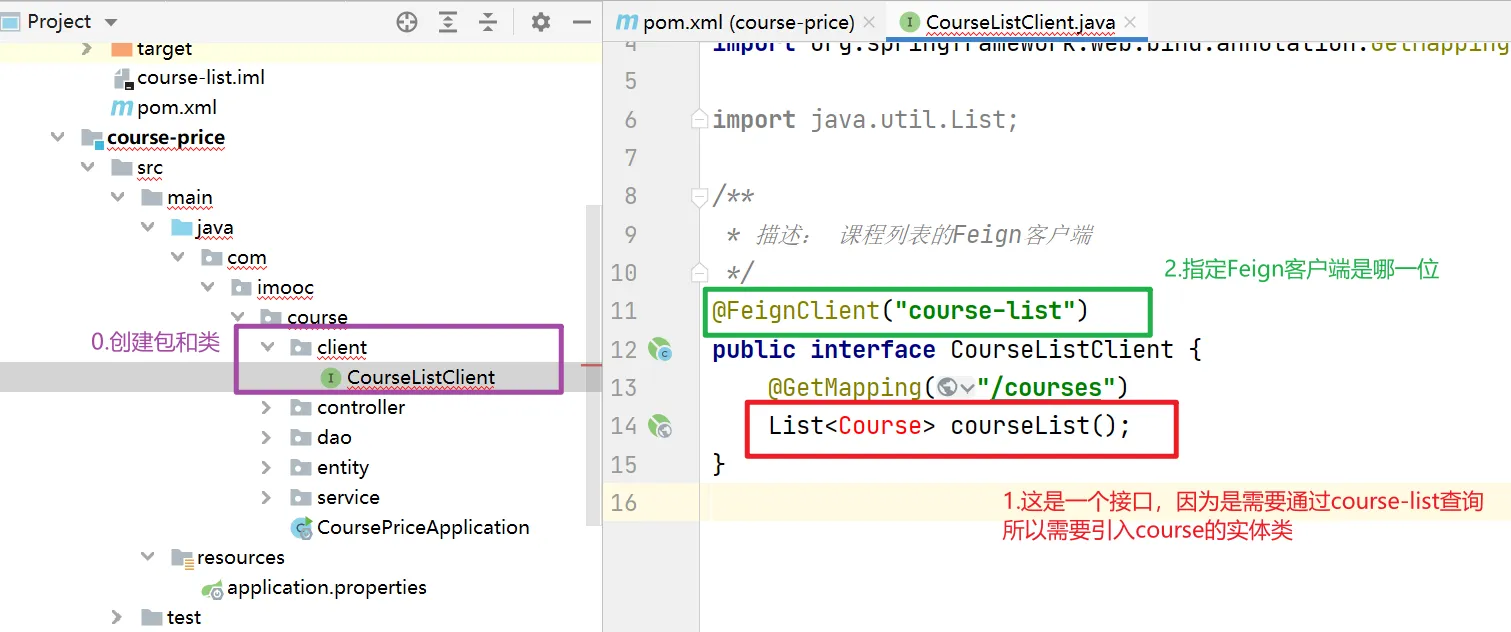Click the CoursePriceApplication class icon
The image size is (1511, 632).
(301, 527)
